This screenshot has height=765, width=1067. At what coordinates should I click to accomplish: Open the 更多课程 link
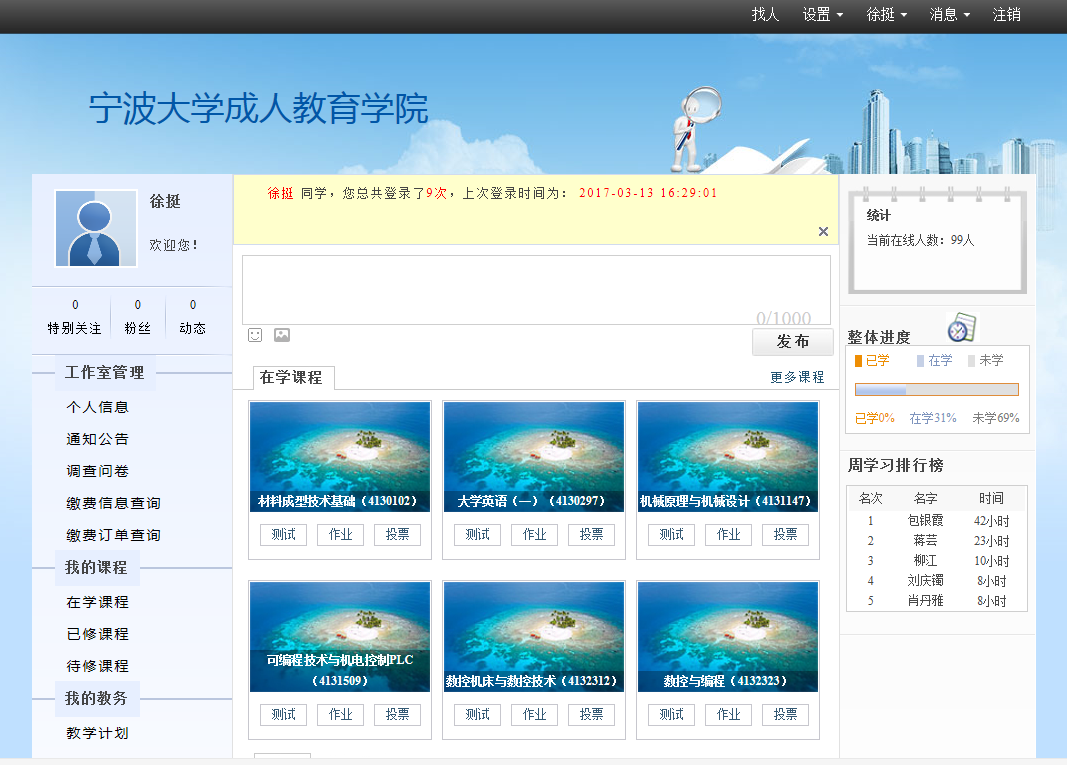coord(797,377)
